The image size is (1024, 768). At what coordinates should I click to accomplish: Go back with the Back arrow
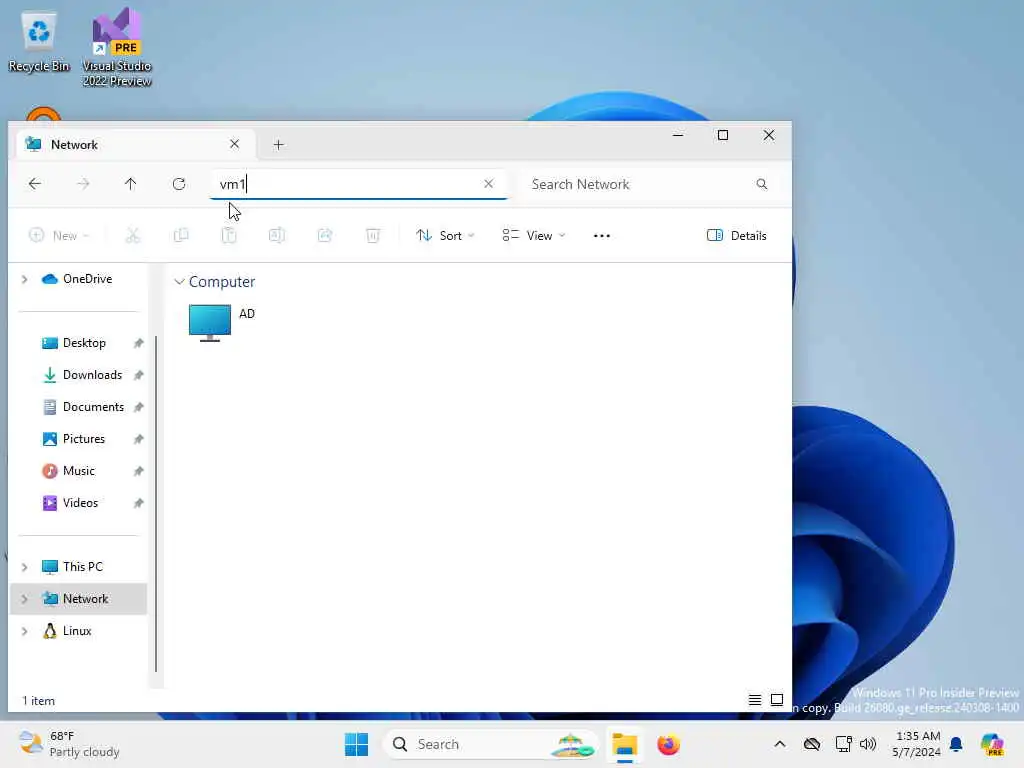point(35,184)
